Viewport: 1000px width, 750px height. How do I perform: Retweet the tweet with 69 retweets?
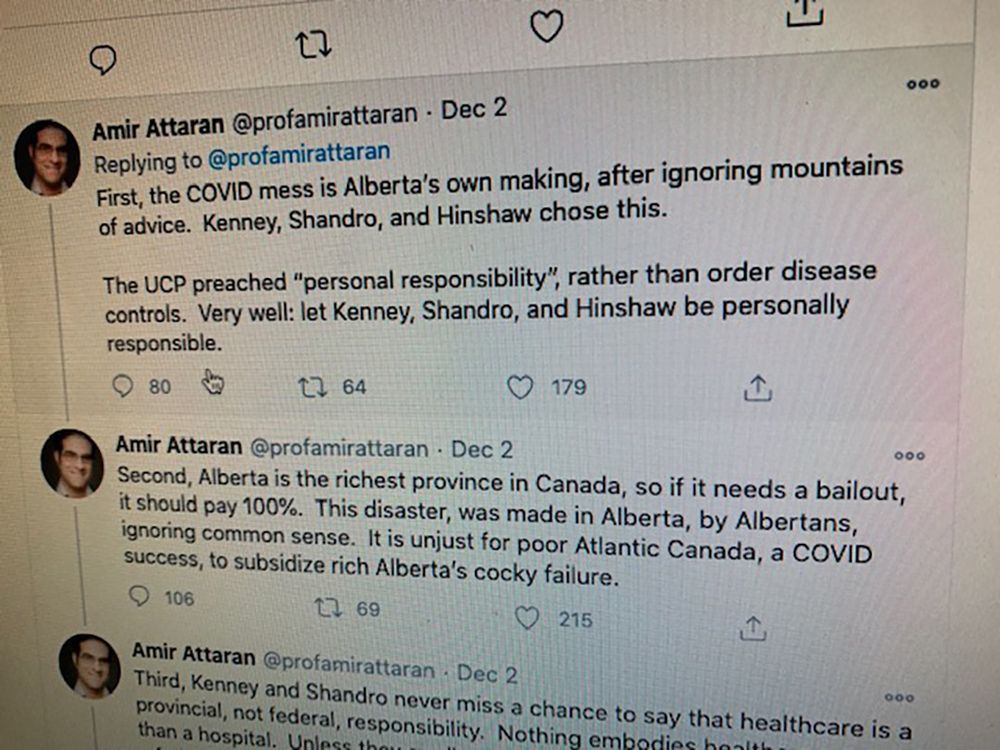[328, 608]
